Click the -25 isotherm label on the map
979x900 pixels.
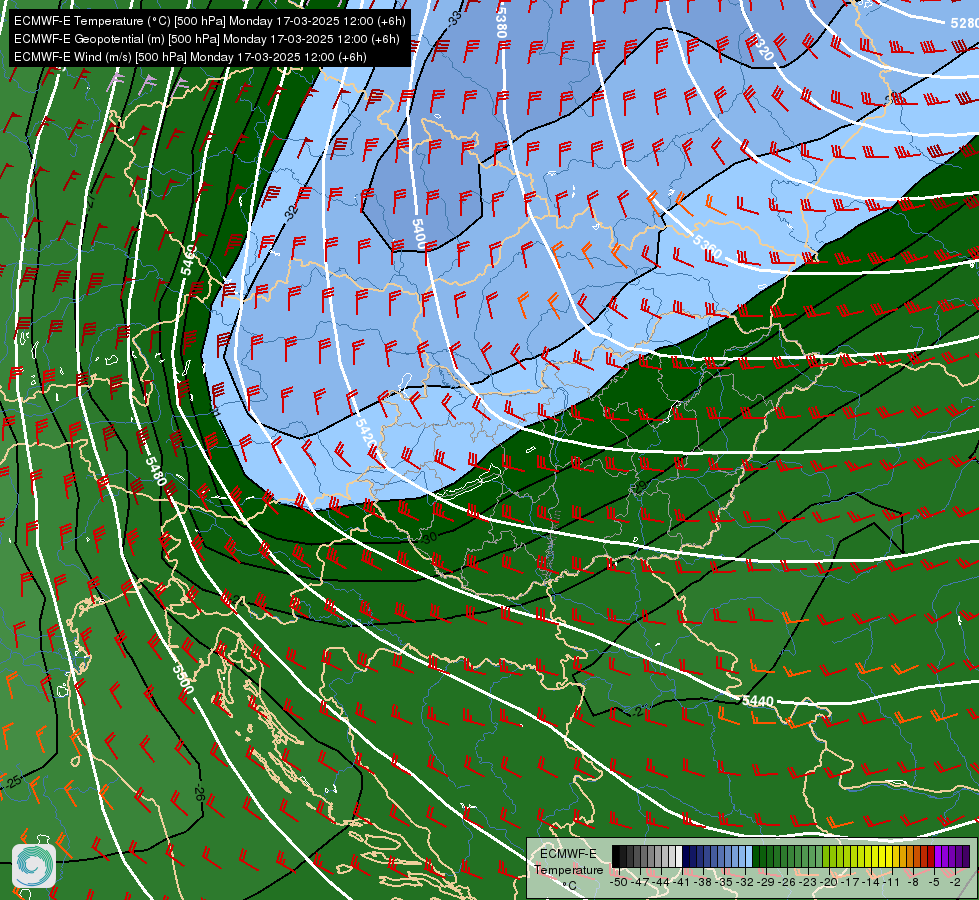click(12, 782)
